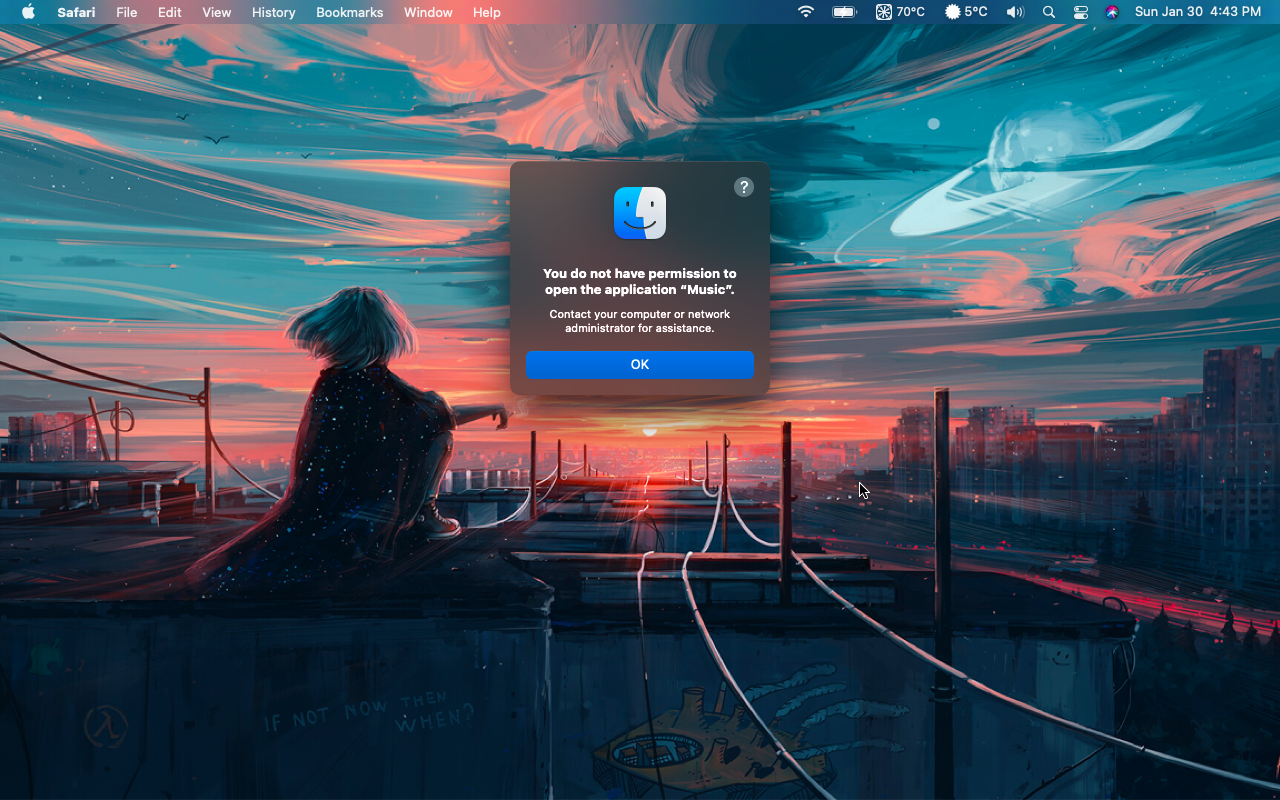Open the History menu

click(x=274, y=12)
